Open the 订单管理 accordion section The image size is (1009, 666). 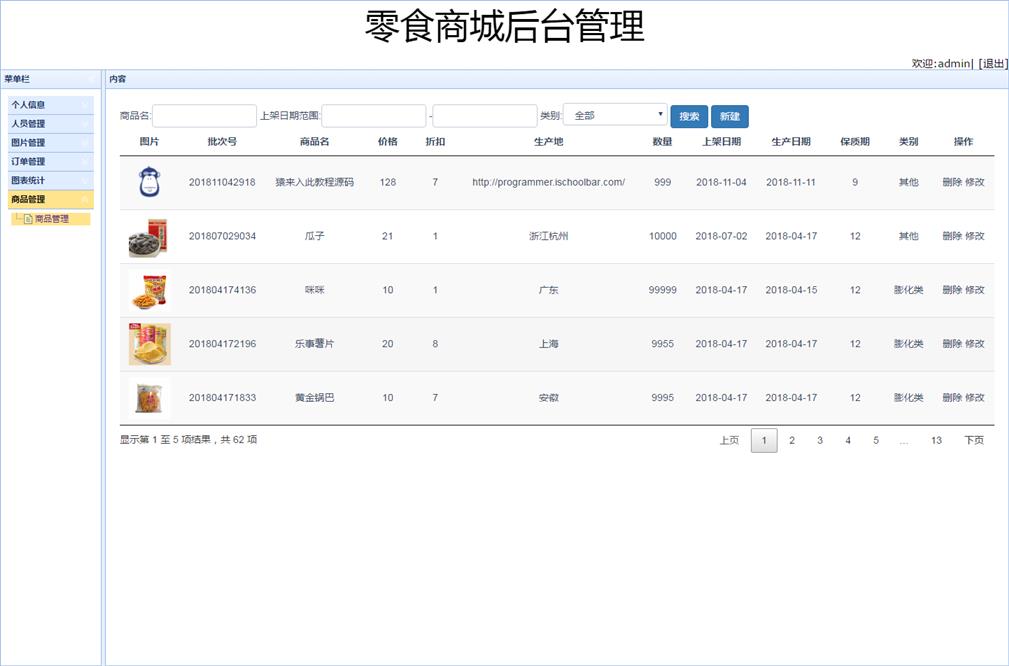point(50,162)
